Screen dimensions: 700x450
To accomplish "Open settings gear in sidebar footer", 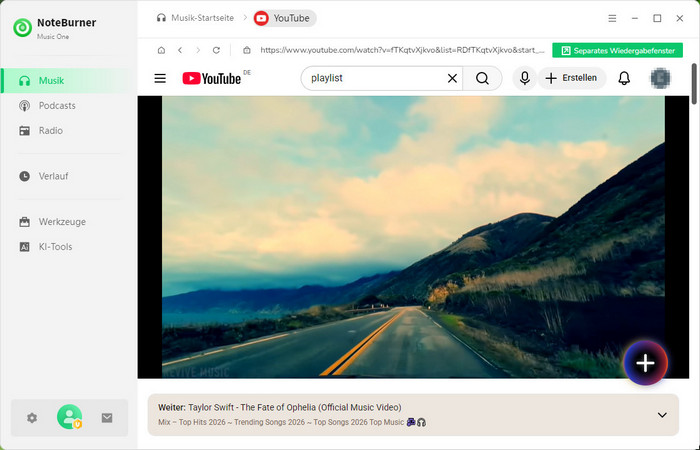I will click(x=32, y=418).
